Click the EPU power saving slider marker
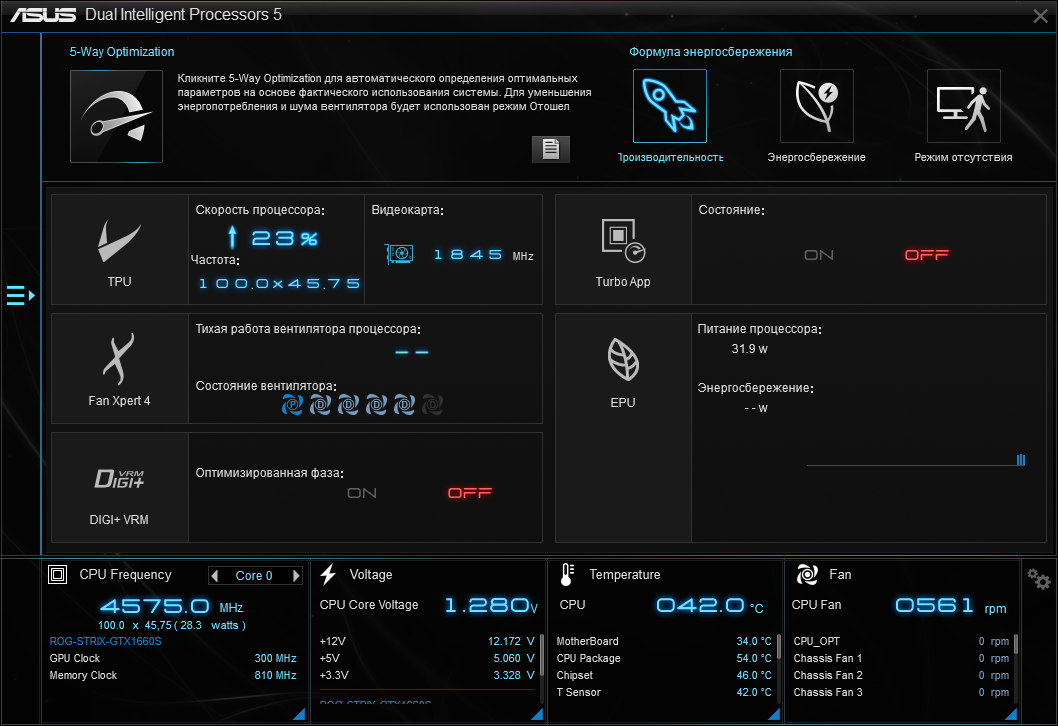 [x=1021, y=459]
